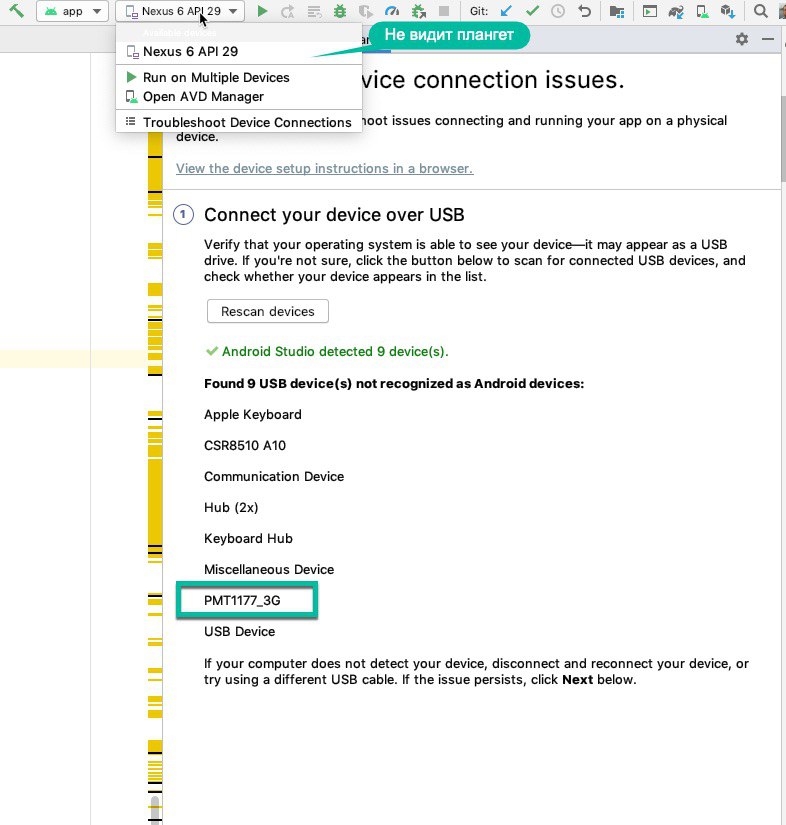The image size is (786, 825).
Task: Click the USB Device entry
Action: click(239, 632)
